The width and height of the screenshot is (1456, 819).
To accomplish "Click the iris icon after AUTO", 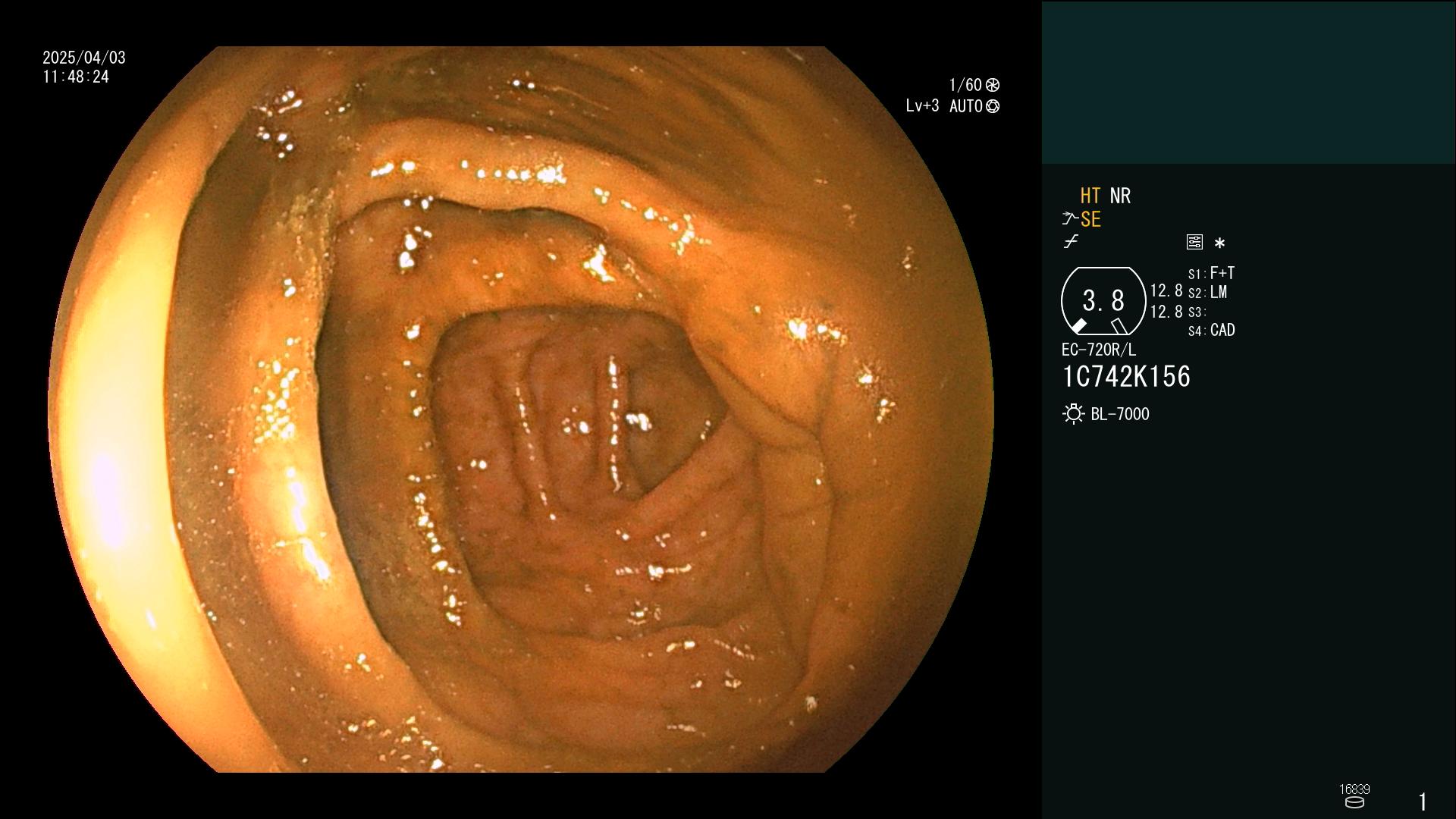I will point(992,106).
